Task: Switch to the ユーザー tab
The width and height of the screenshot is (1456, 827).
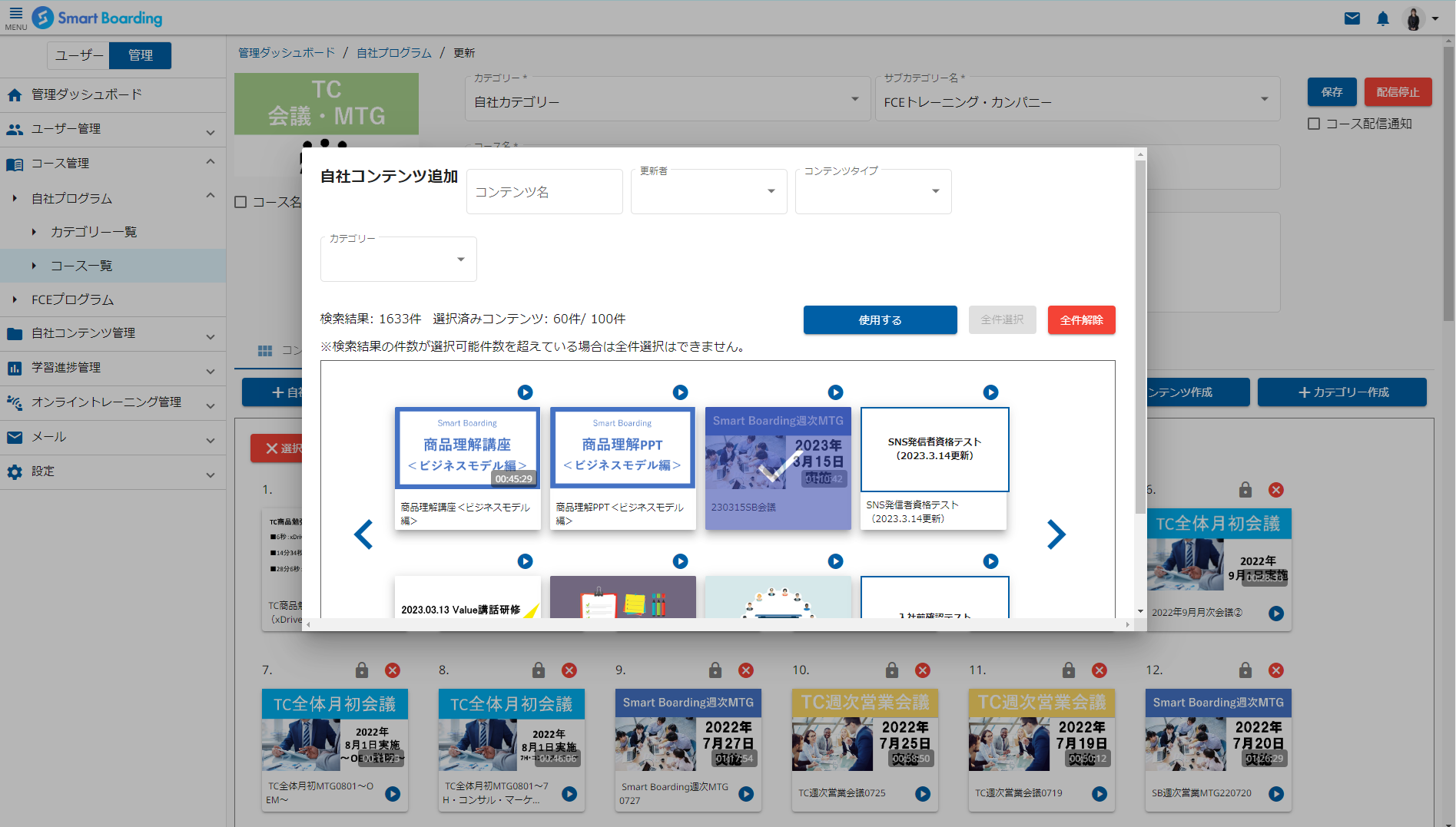Action: [x=78, y=55]
